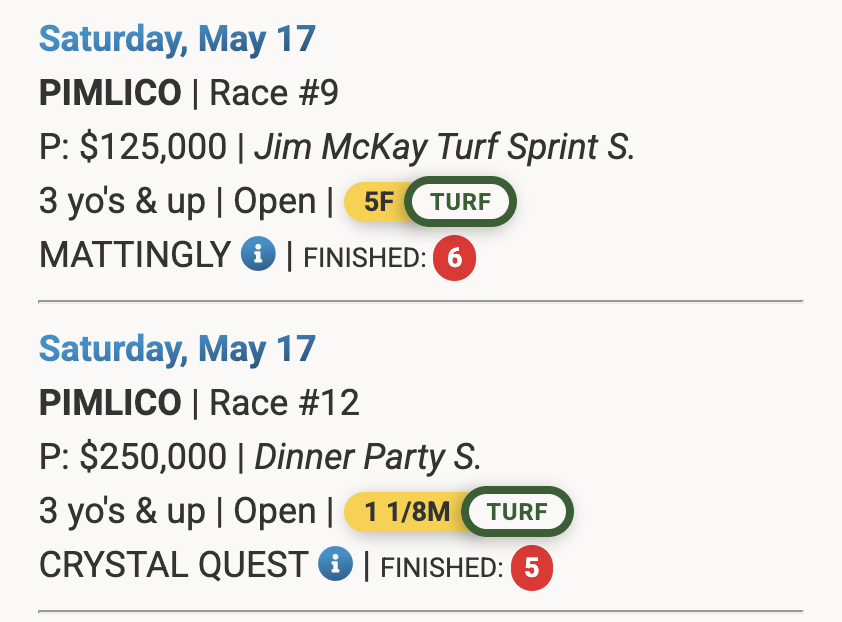Open the info icon beside MATTINGLY
The height and width of the screenshot is (622, 842).
(x=258, y=256)
